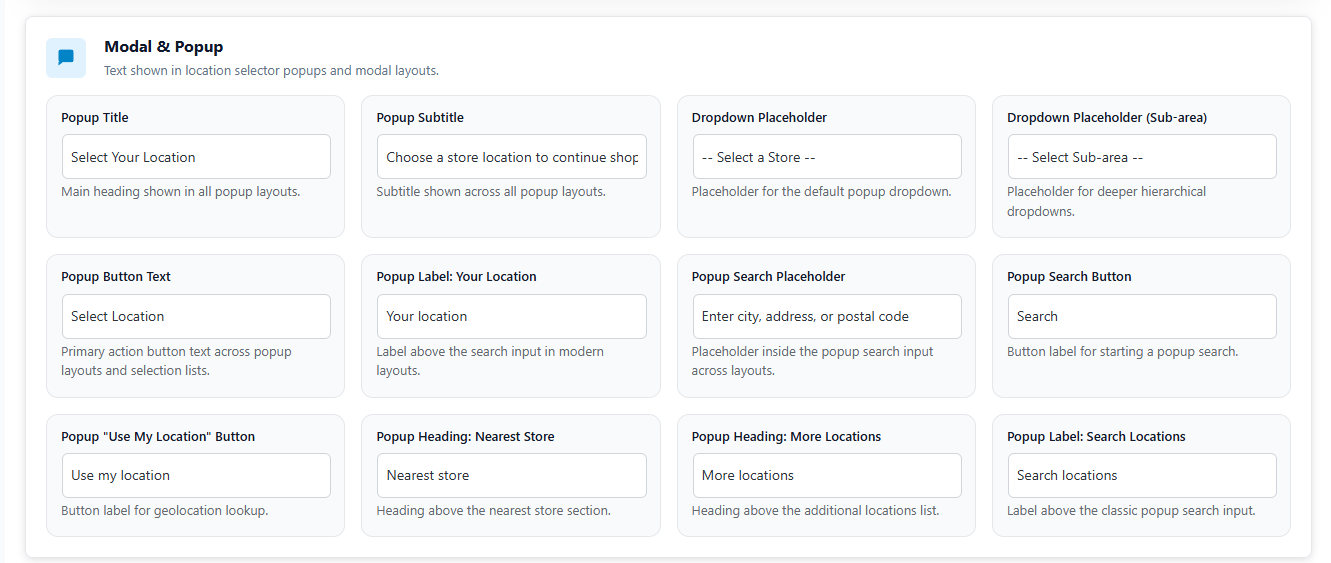Focus the 'More locations' input field

[827, 475]
